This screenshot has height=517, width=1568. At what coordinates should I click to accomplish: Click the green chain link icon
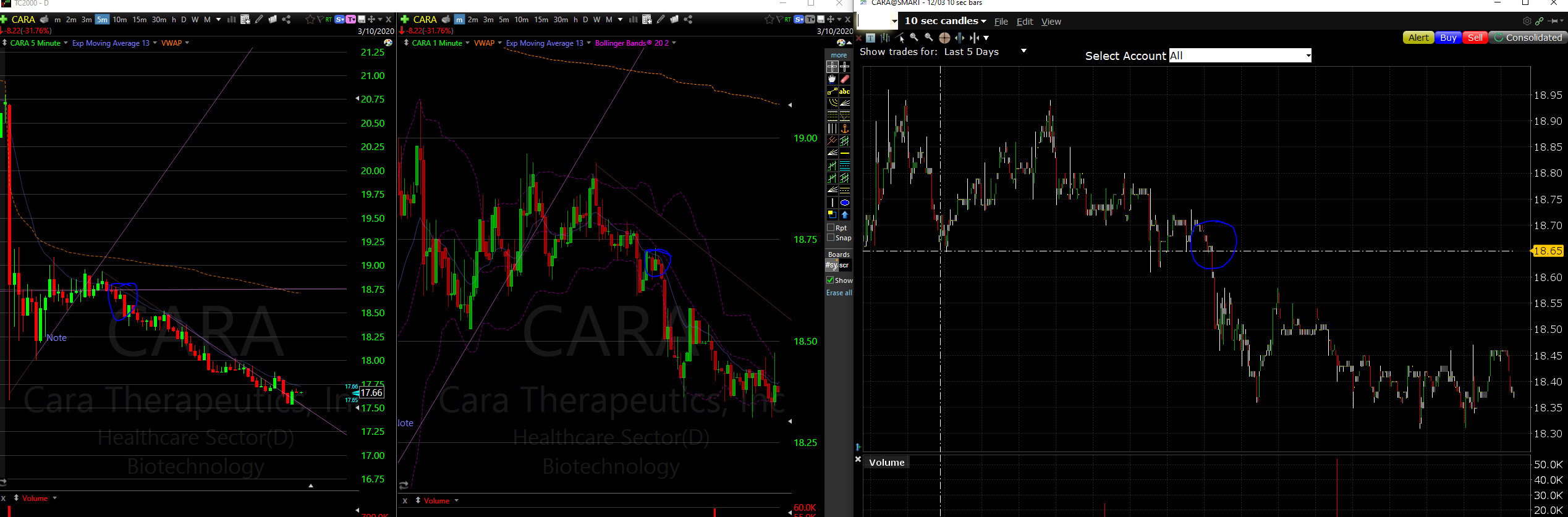1539,21
